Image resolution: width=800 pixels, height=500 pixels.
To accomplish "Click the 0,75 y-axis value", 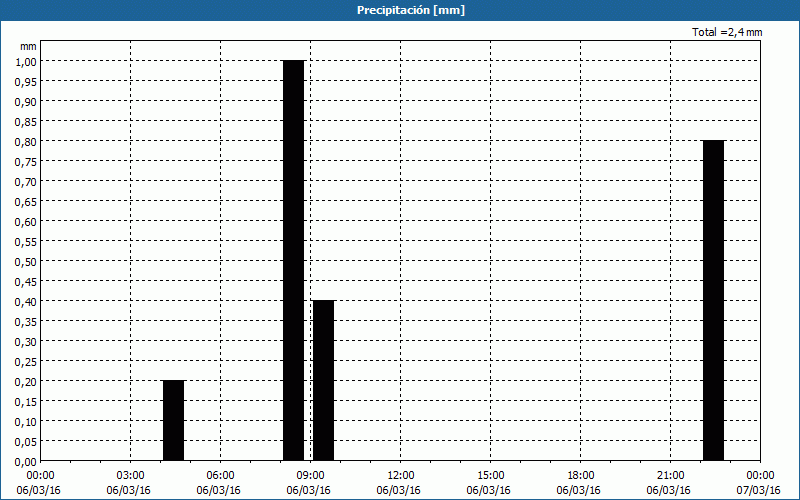I will click(25, 161).
